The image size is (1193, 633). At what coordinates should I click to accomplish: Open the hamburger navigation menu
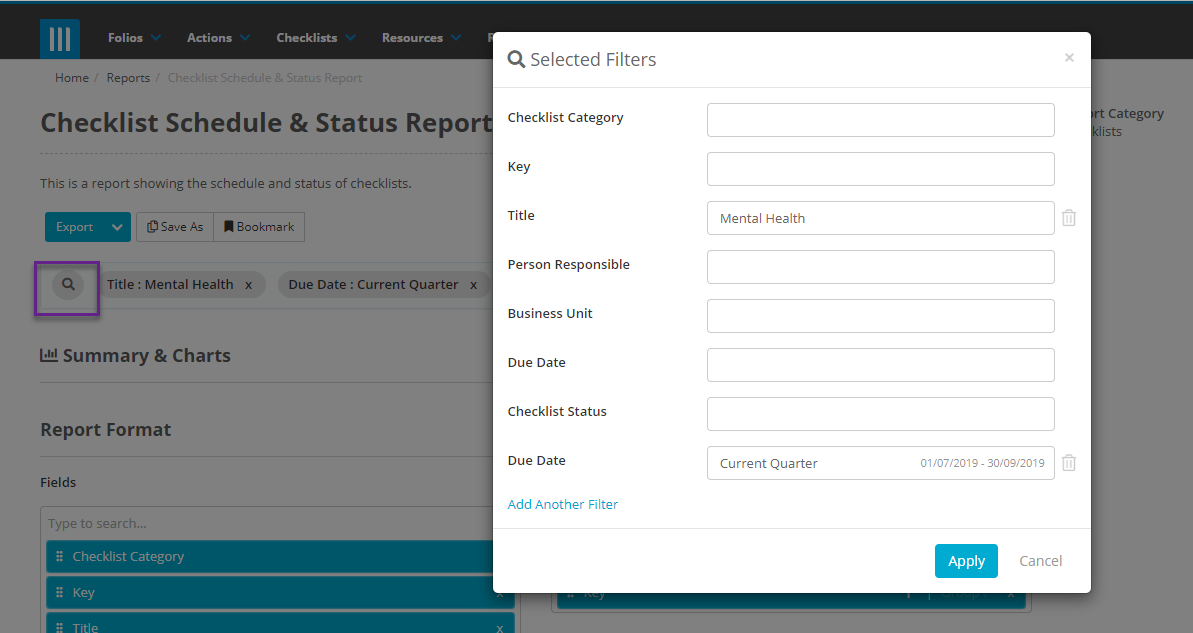tap(60, 38)
